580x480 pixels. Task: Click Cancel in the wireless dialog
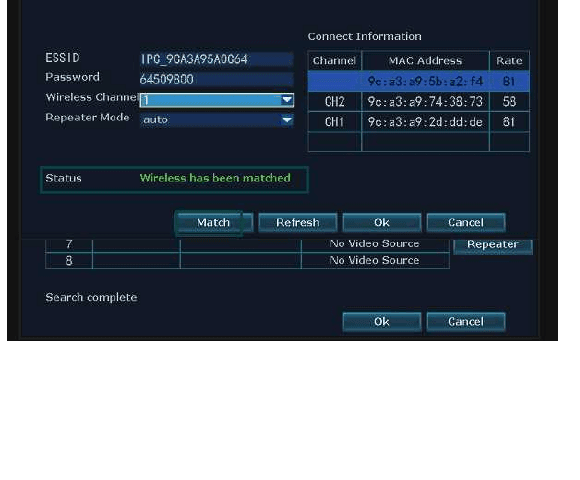coord(466,223)
